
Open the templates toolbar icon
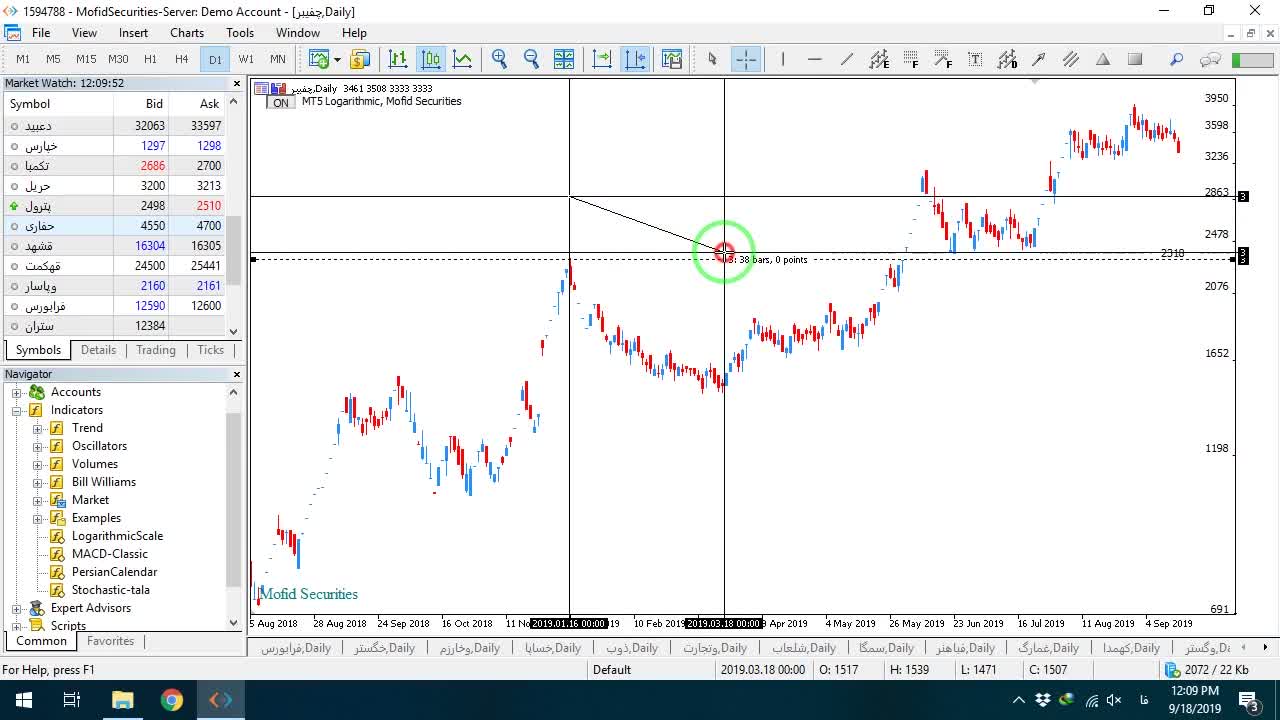(671, 59)
